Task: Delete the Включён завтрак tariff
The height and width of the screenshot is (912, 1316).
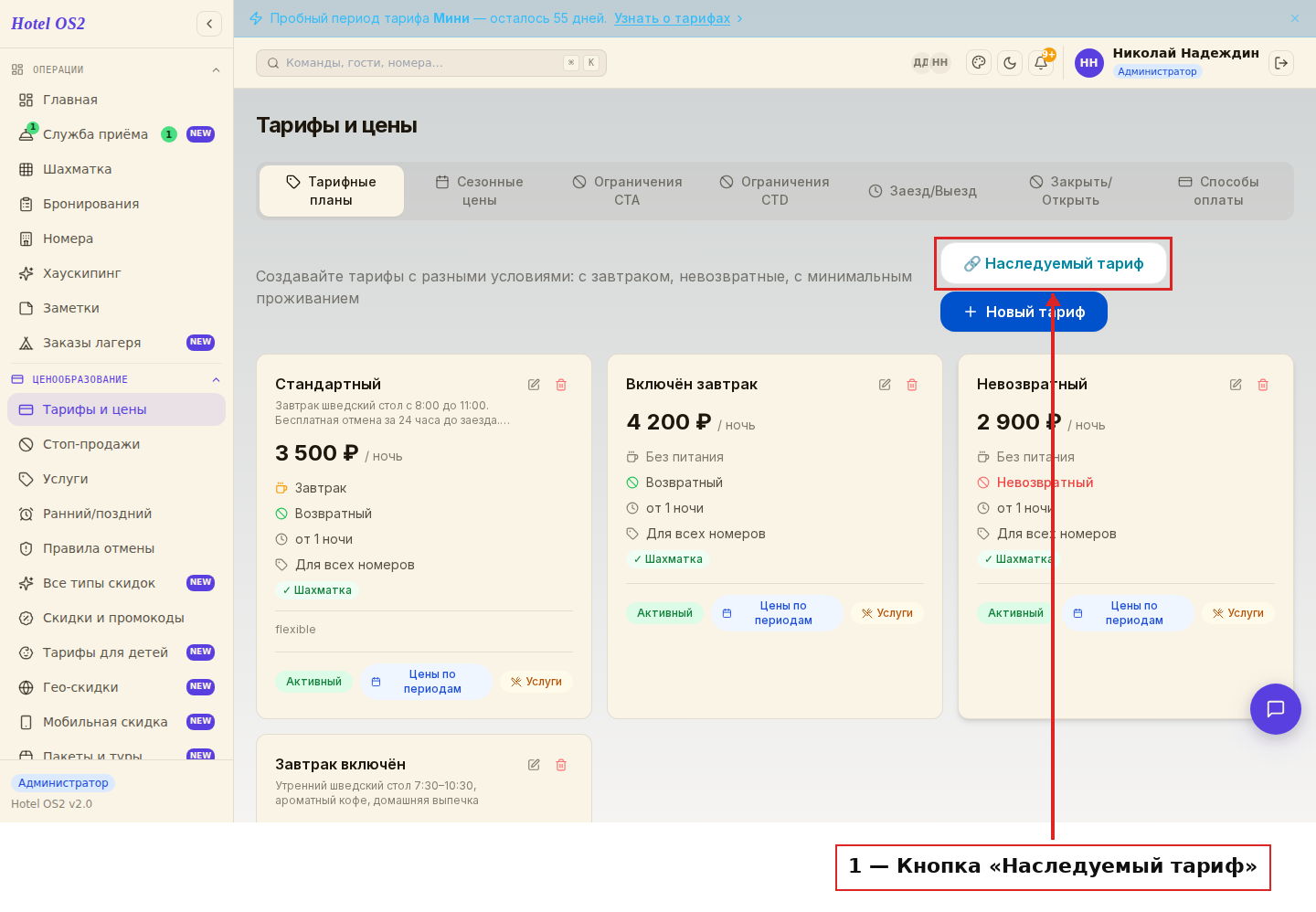Action: (x=912, y=385)
